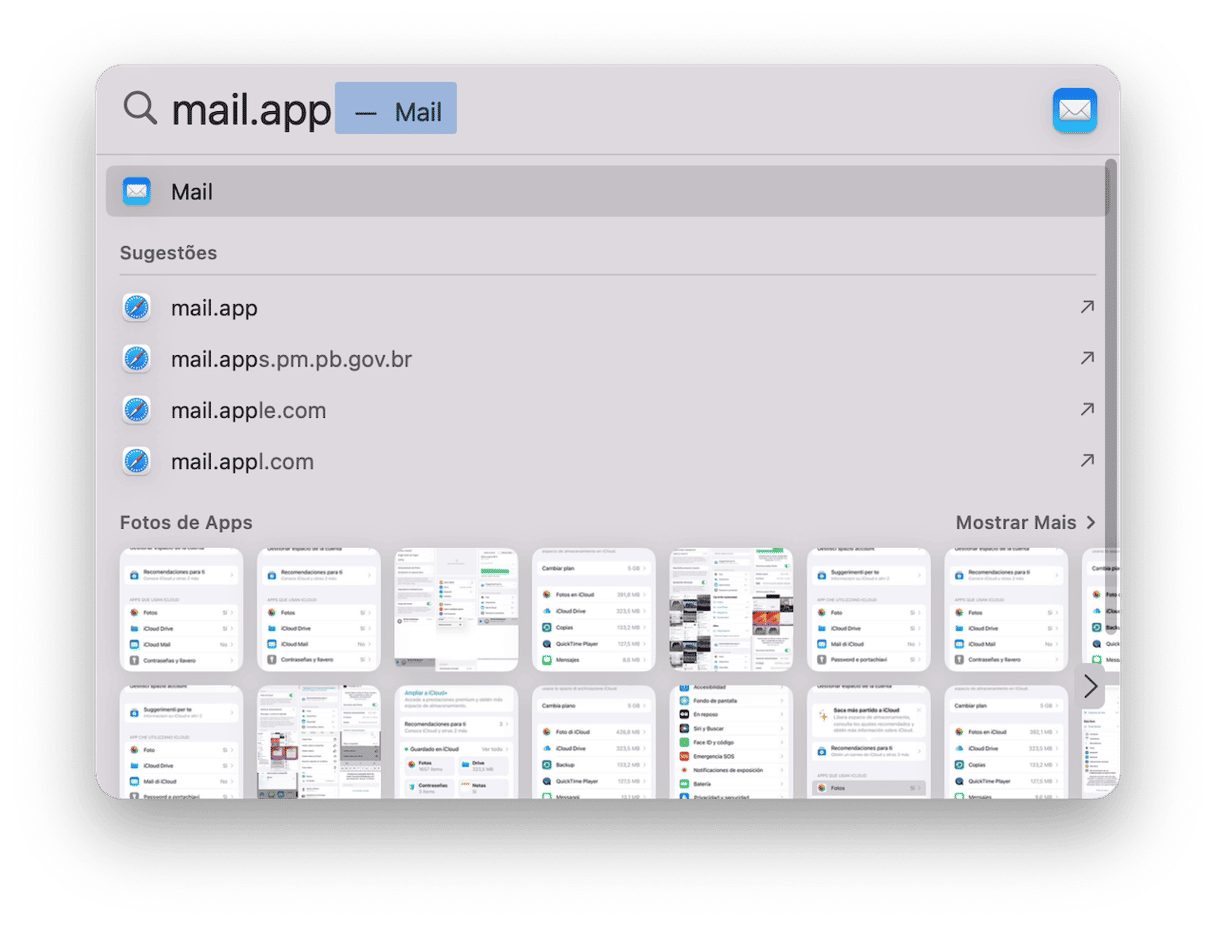Click the arrow icon on the mail.appl.com row
This screenshot has height=925, width=1216.
tap(1087, 461)
